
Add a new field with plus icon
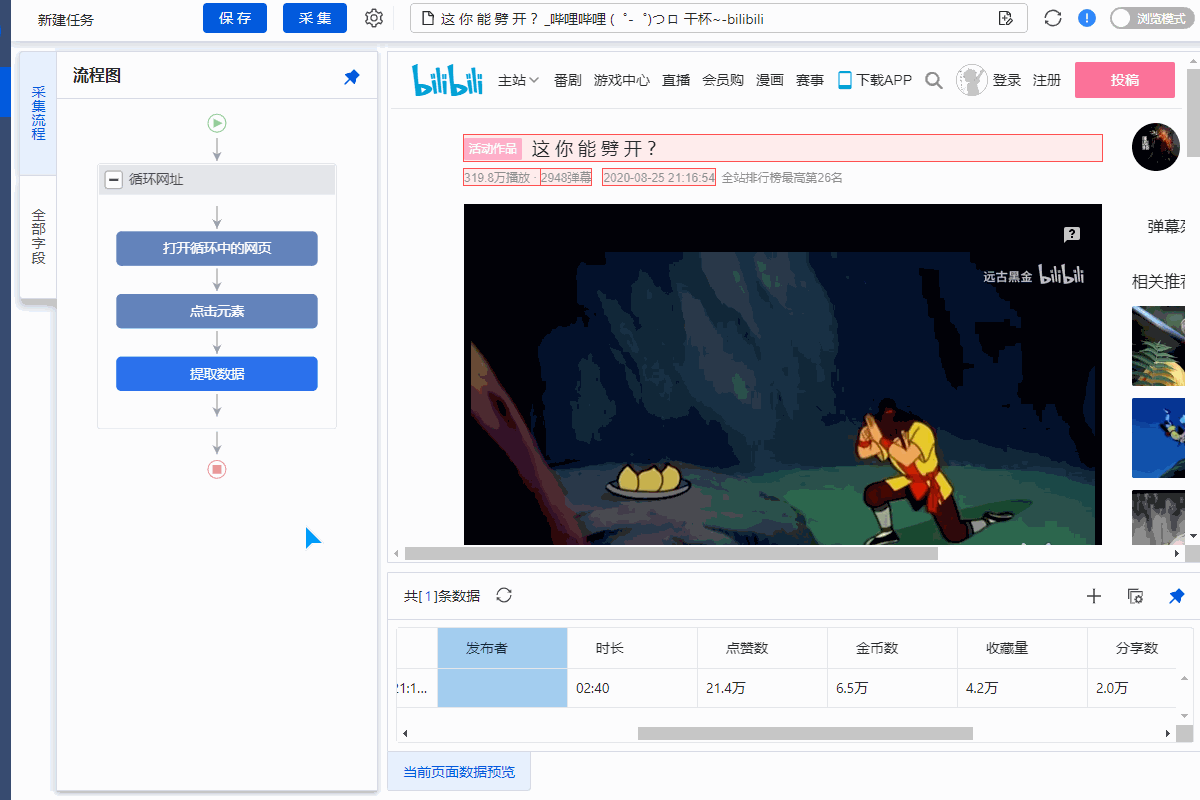coord(1094,596)
